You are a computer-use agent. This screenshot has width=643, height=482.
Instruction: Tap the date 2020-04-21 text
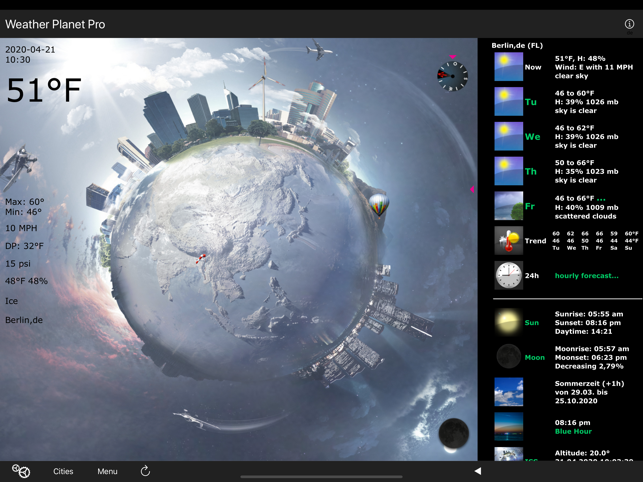click(x=30, y=50)
